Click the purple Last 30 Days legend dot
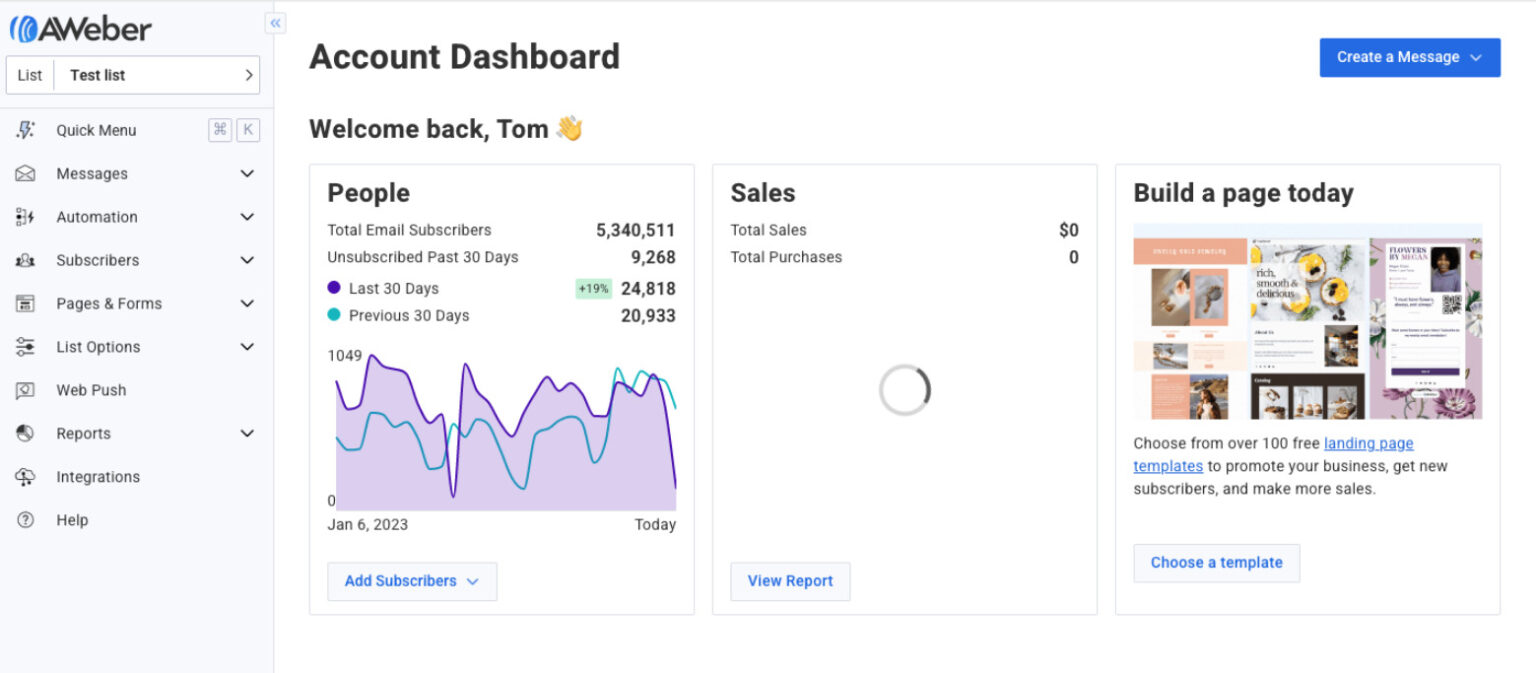The width and height of the screenshot is (1536, 673). [x=334, y=288]
